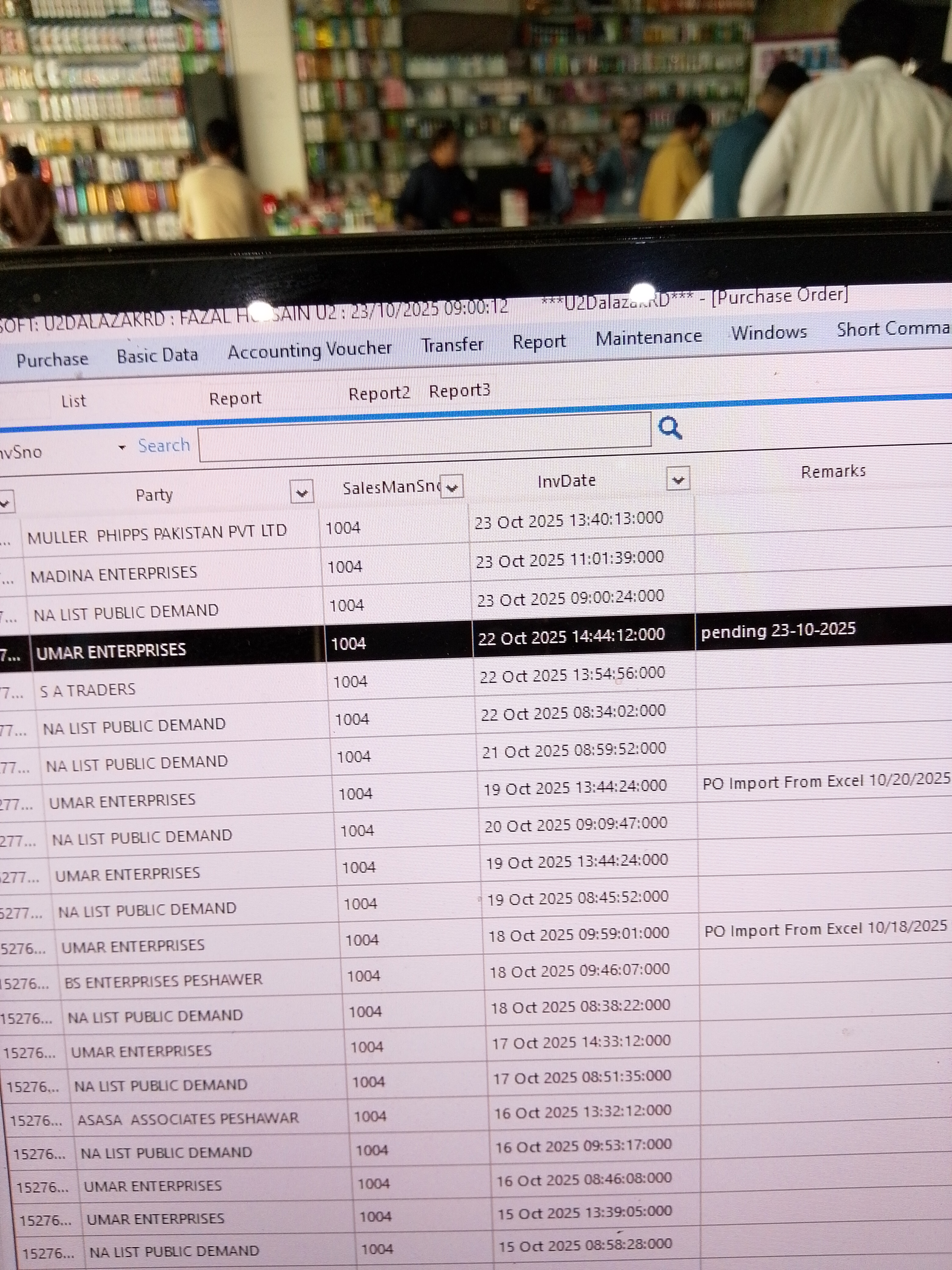Click the Search label link
952x1270 pixels.
coord(164,445)
